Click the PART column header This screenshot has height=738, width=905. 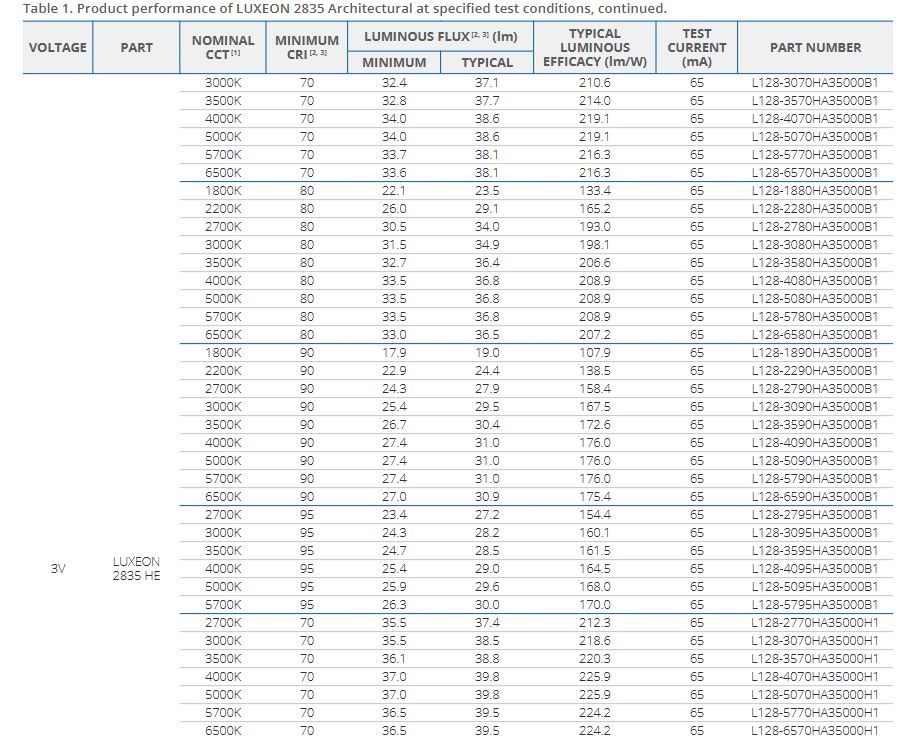(x=136, y=47)
